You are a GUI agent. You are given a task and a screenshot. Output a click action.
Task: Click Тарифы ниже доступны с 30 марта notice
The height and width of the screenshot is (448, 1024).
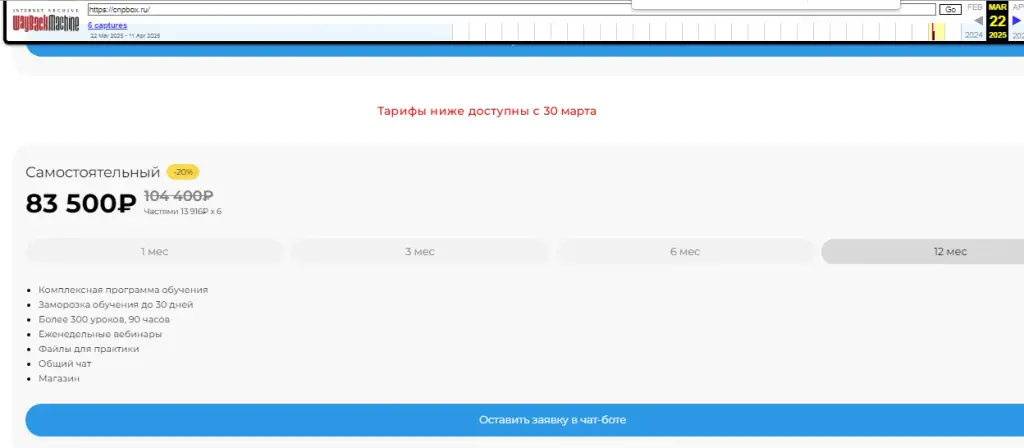pos(487,111)
